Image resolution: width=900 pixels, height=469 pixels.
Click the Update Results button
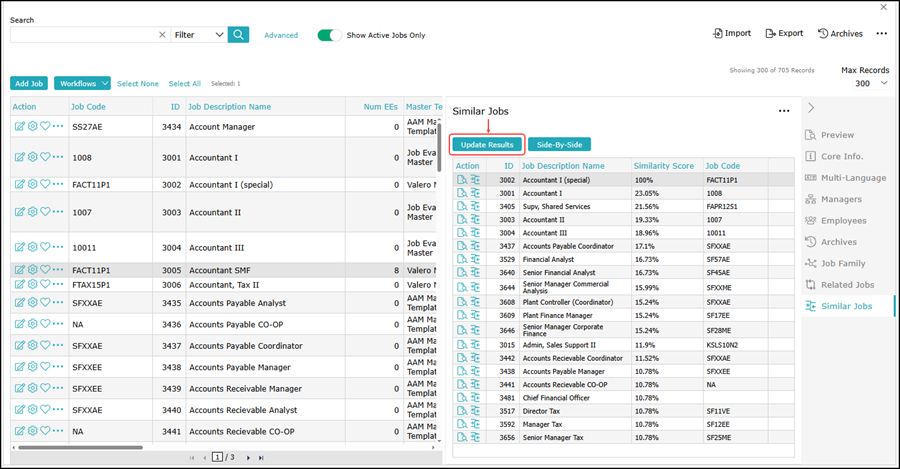point(486,145)
